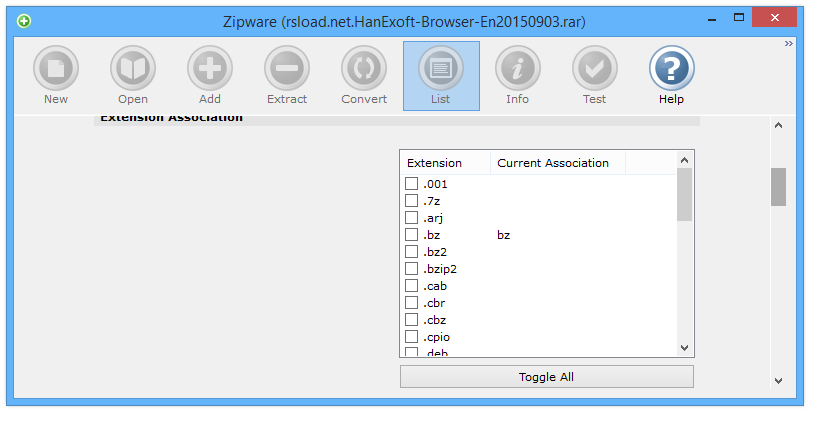Click main panel scroll down arrow
The image size is (824, 430).
click(778, 381)
